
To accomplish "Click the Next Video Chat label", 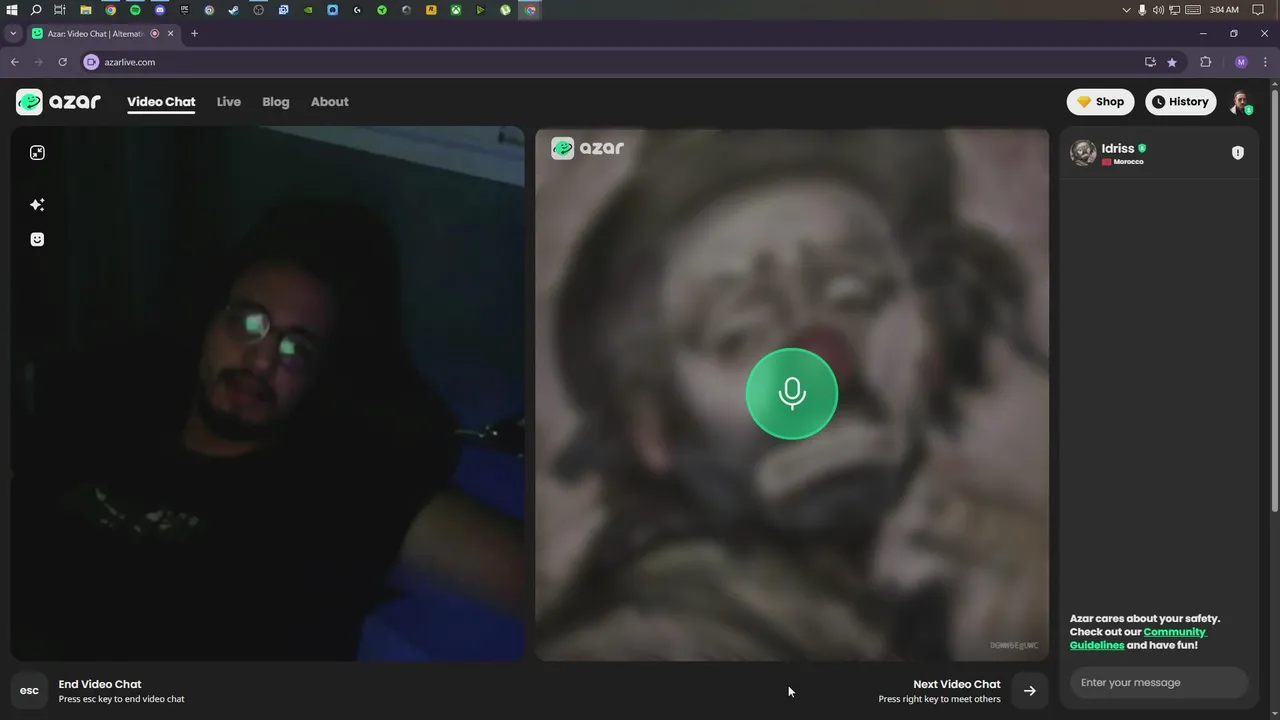I will point(956,685).
